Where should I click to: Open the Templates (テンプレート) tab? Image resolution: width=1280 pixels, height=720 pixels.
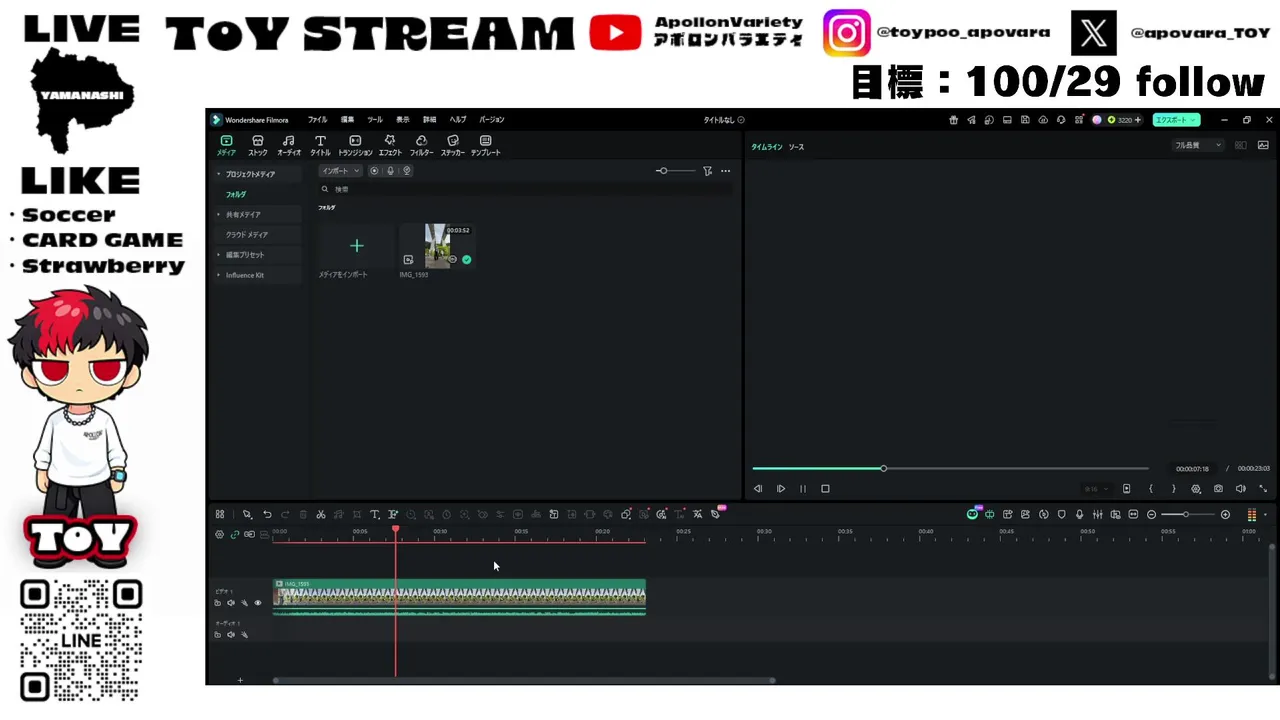coord(486,146)
